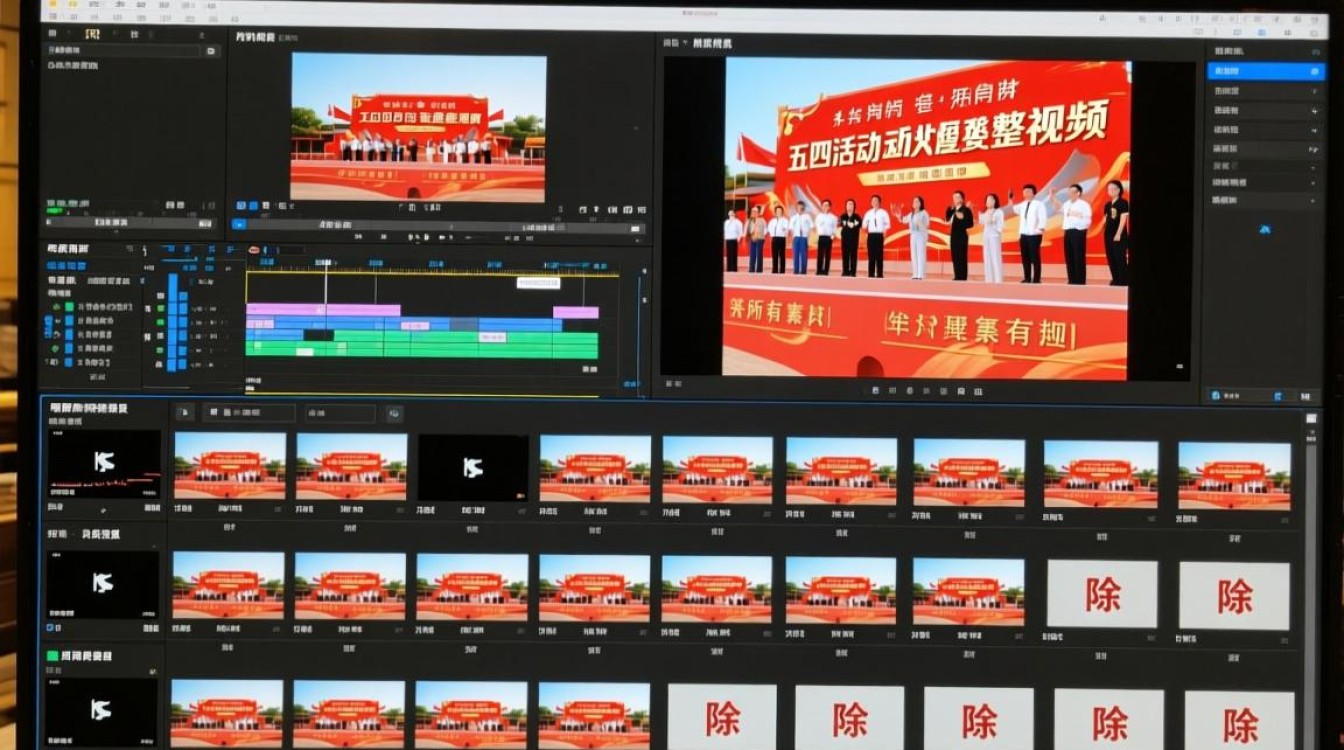Select the short pink clip at the timeline's end
The image size is (1344, 750).
(576, 312)
